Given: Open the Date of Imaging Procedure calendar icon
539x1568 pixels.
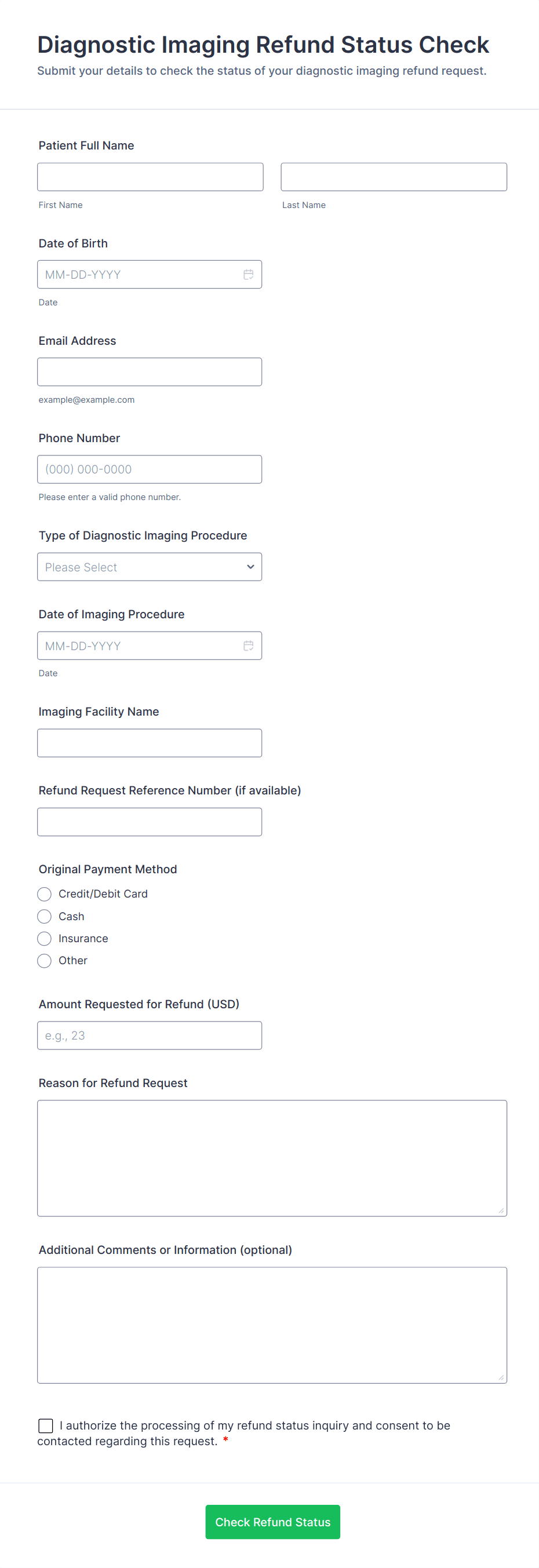Looking at the screenshot, I should (249, 646).
